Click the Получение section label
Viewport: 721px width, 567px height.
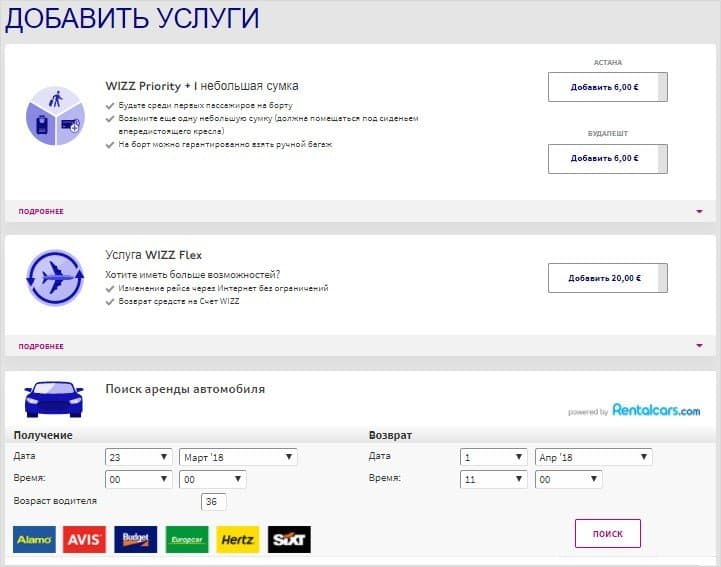(43, 435)
